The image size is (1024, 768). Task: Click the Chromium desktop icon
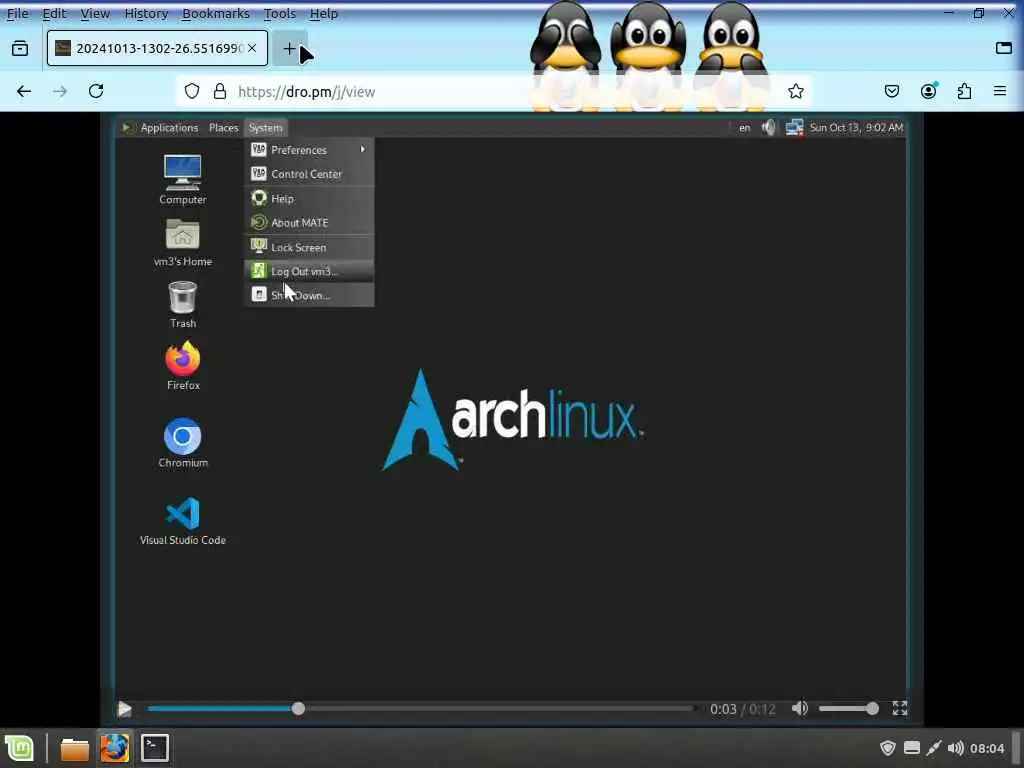pyautogui.click(x=183, y=443)
